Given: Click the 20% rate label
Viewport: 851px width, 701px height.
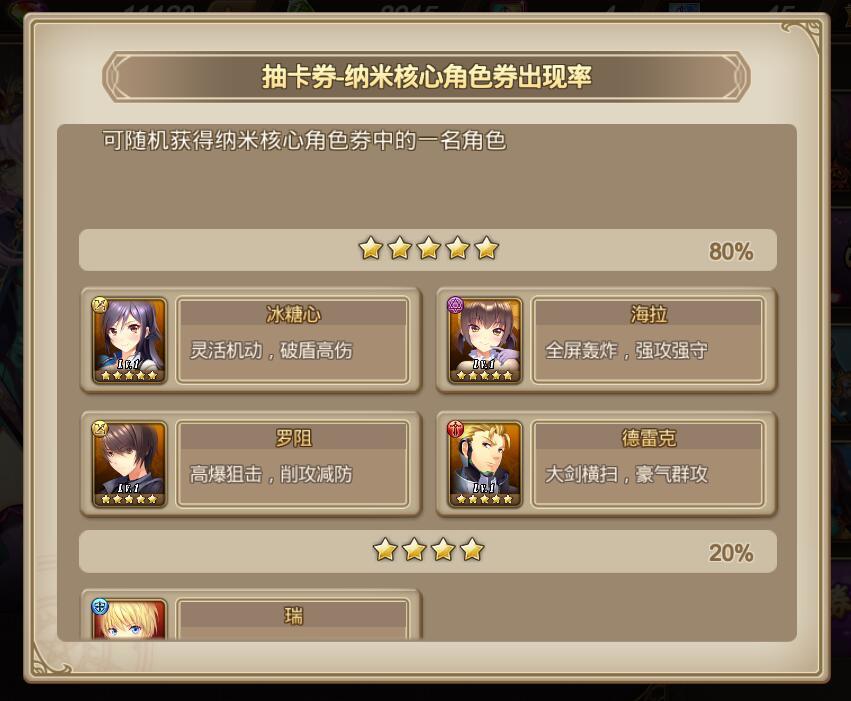Looking at the screenshot, I should 731,553.
